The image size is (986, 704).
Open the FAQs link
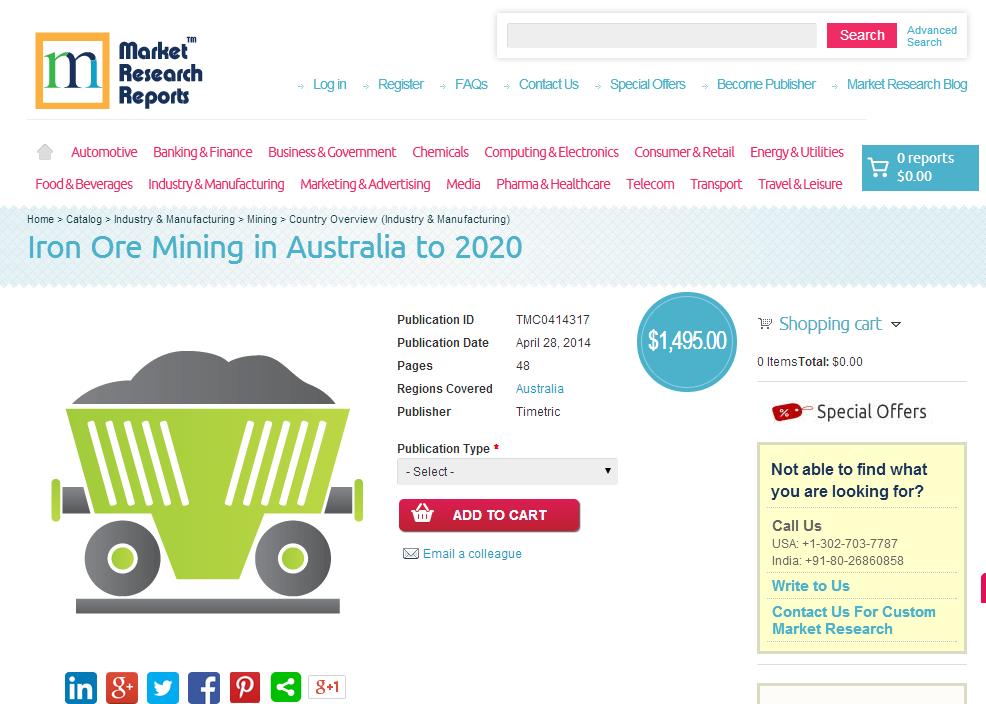point(471,84)
